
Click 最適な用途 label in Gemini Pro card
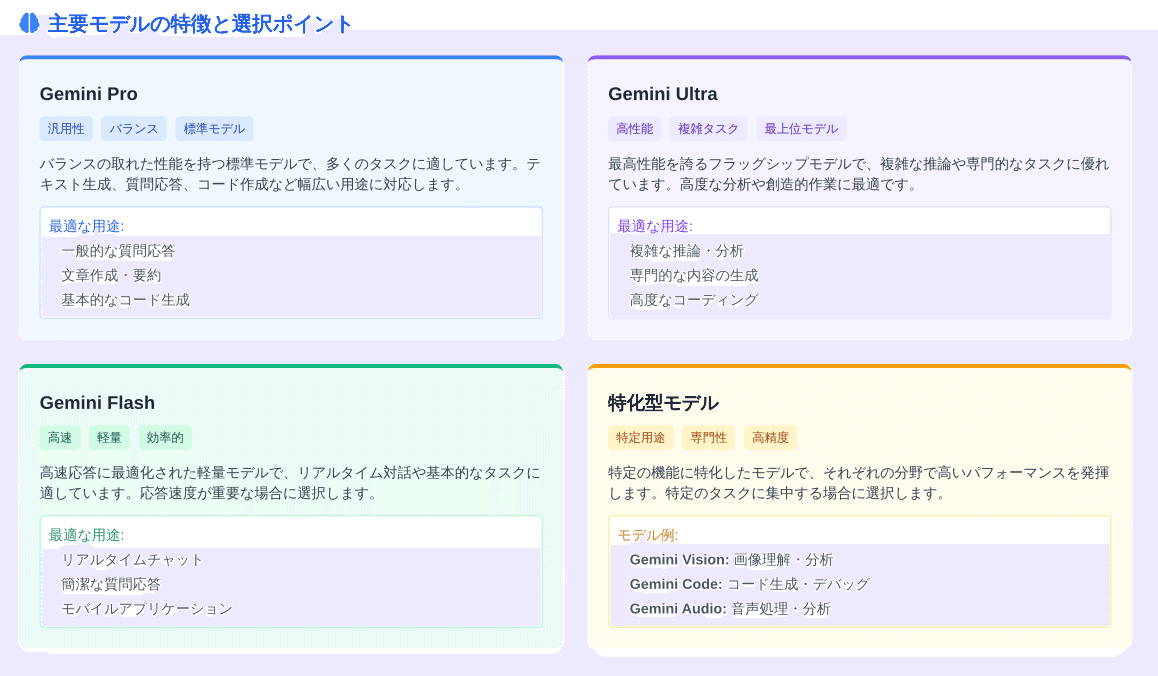[x=86, y=226]
